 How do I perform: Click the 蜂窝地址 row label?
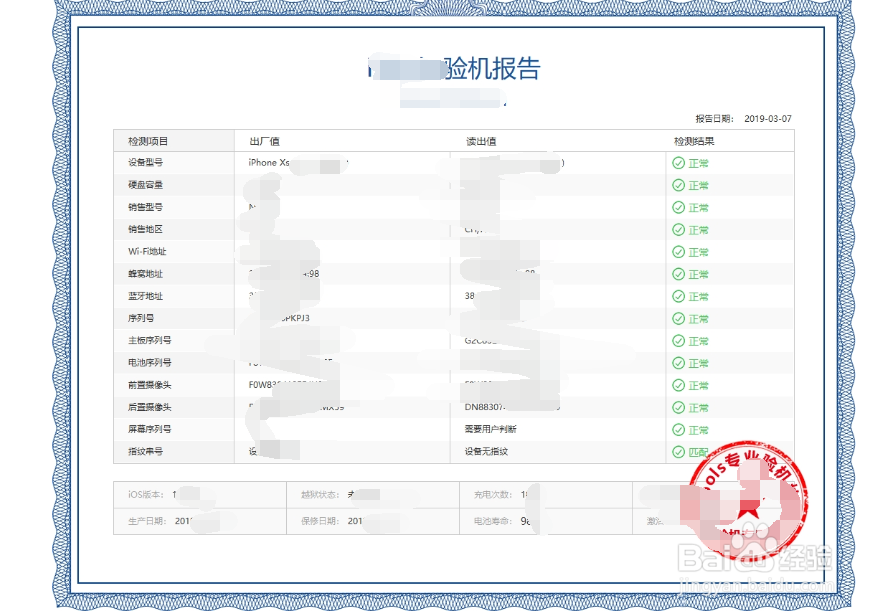click(145, 274)
